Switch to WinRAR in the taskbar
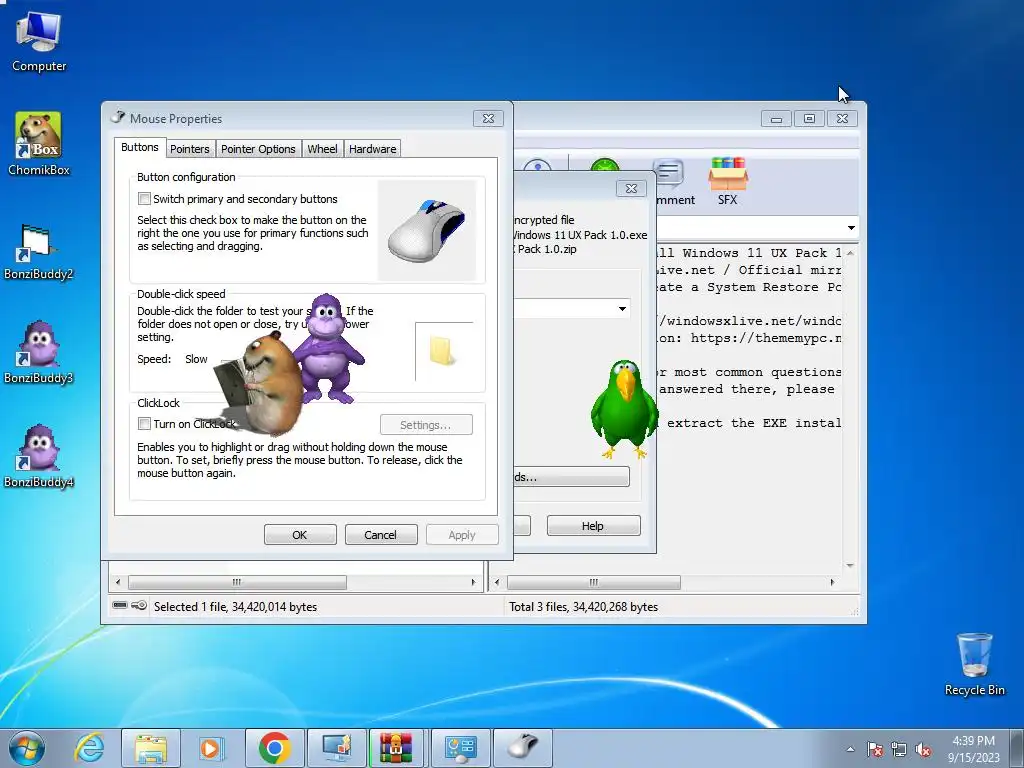1024x768 pixels. (396, 748)
